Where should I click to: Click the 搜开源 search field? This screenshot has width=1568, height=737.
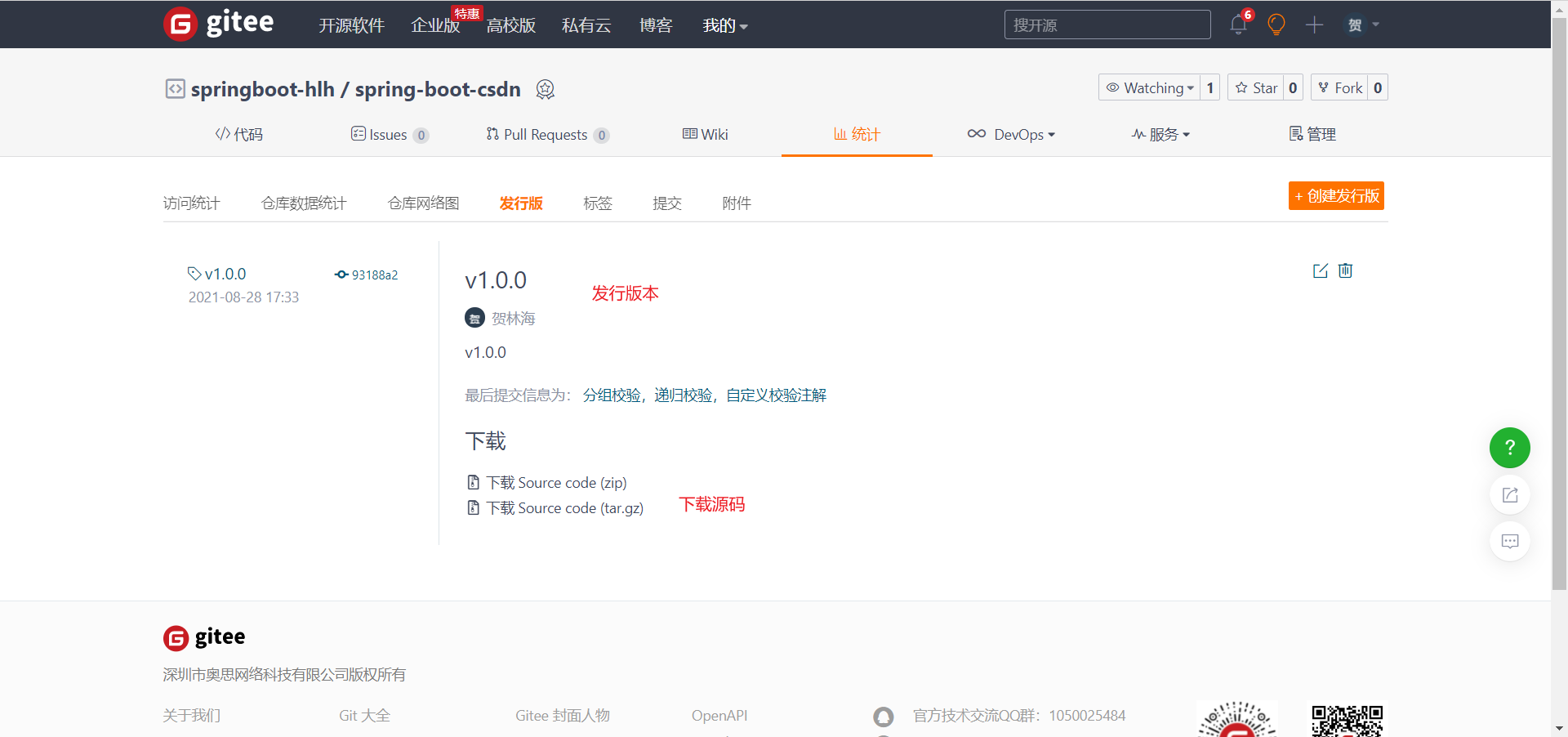[x=1107, y=25]
